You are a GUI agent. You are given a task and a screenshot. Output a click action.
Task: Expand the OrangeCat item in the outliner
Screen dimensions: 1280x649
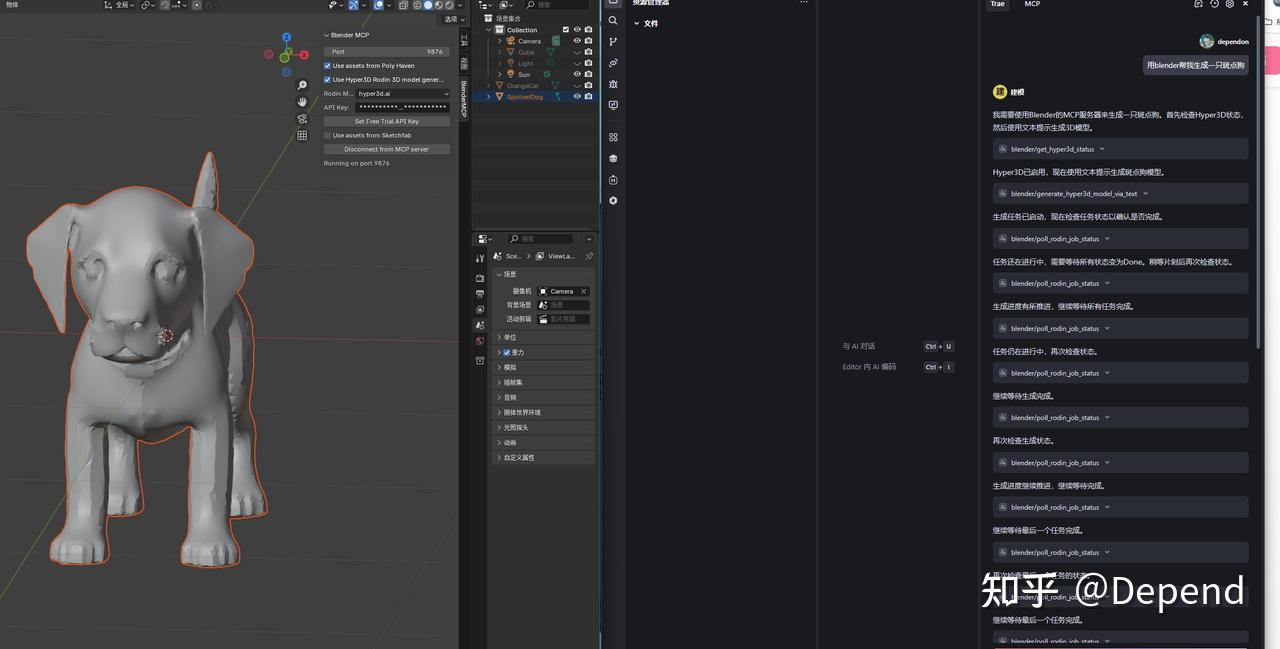pos(489,85)
